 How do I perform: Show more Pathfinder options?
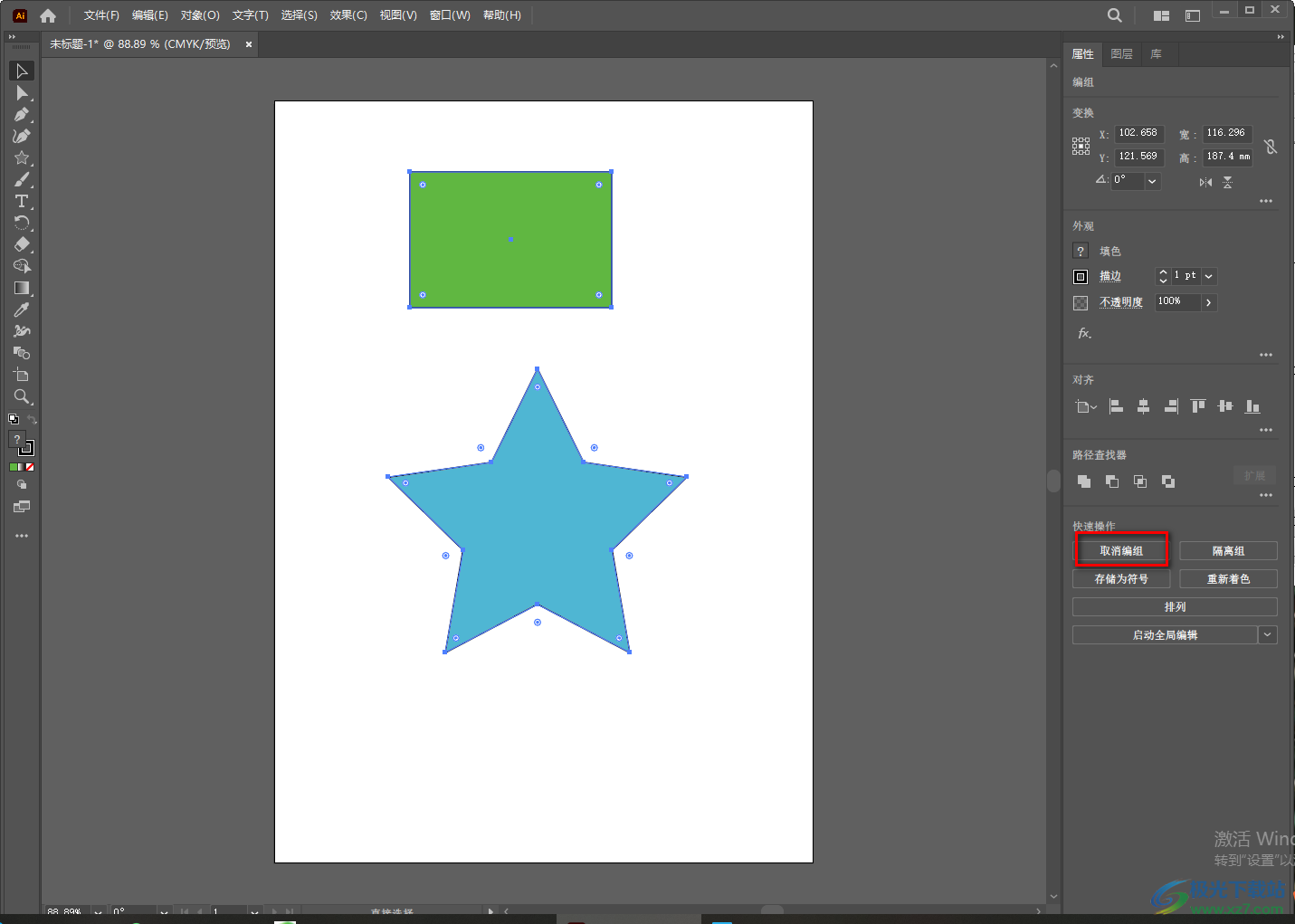(x=1266, y=495)
